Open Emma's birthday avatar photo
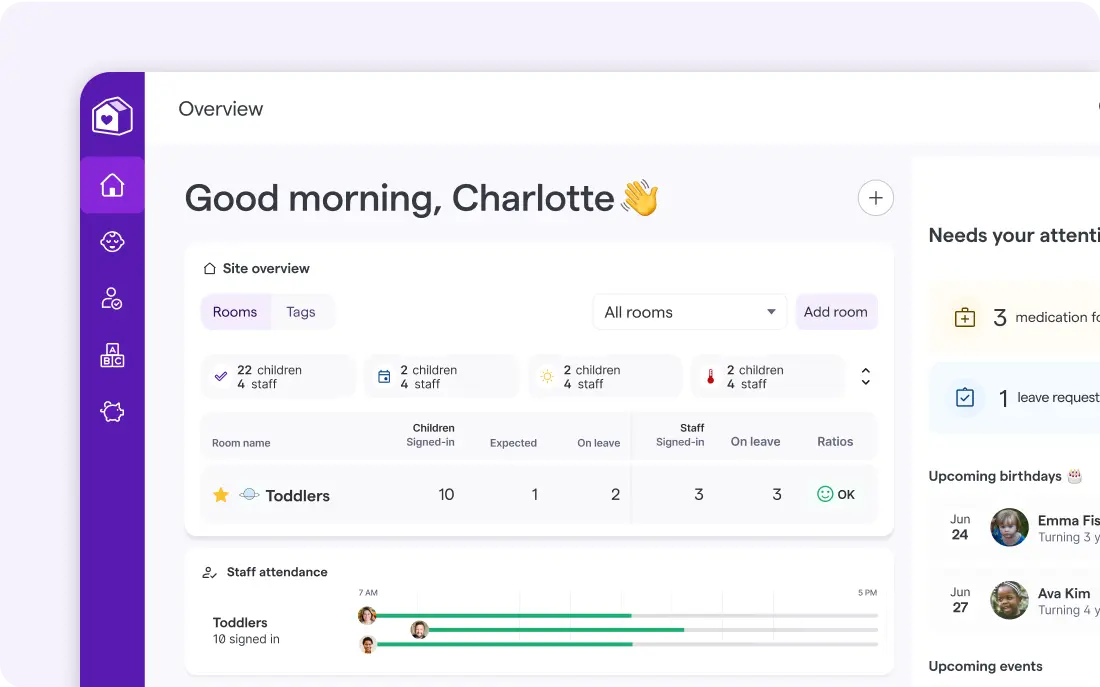1100x687 pixels. 1010,528
